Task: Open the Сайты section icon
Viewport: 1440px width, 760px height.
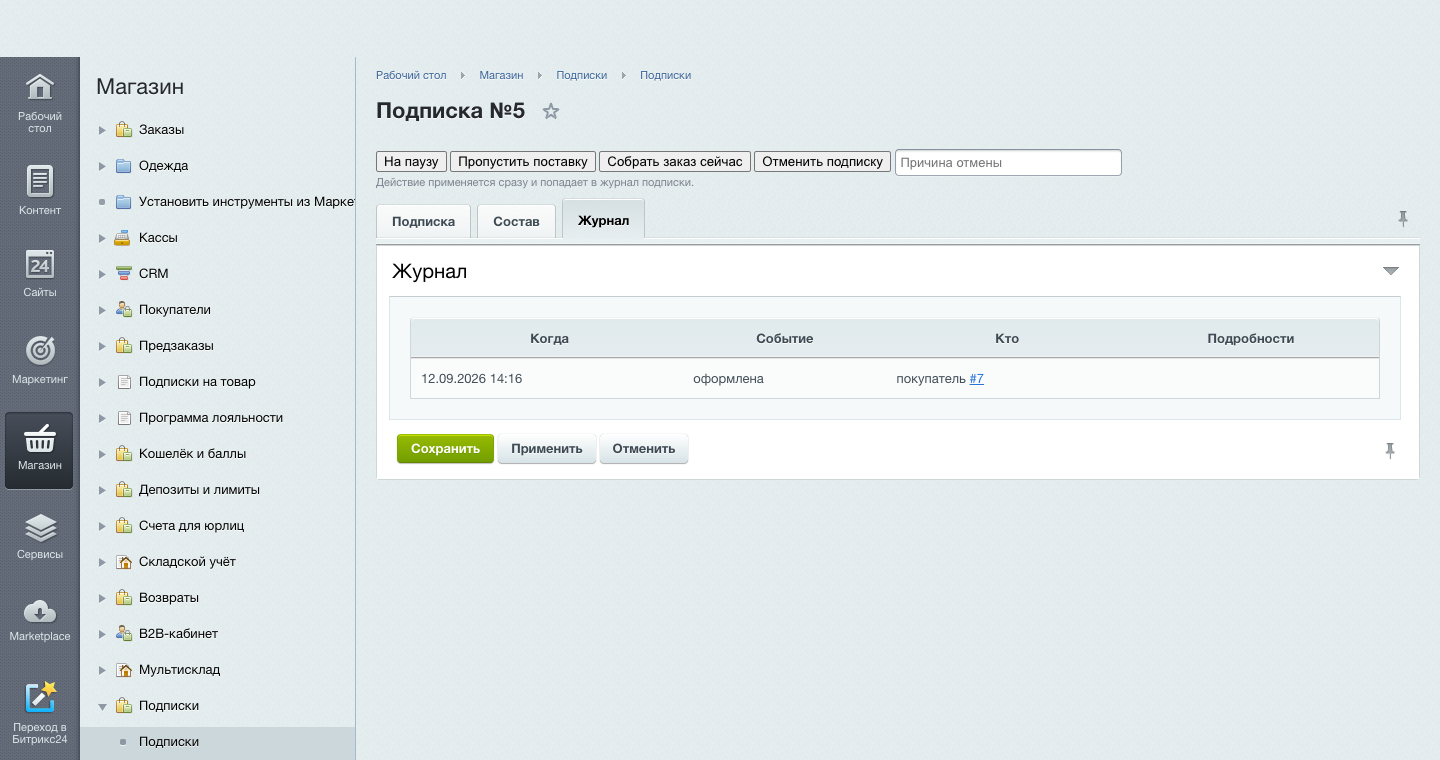Action: click(x=39, y=263)
